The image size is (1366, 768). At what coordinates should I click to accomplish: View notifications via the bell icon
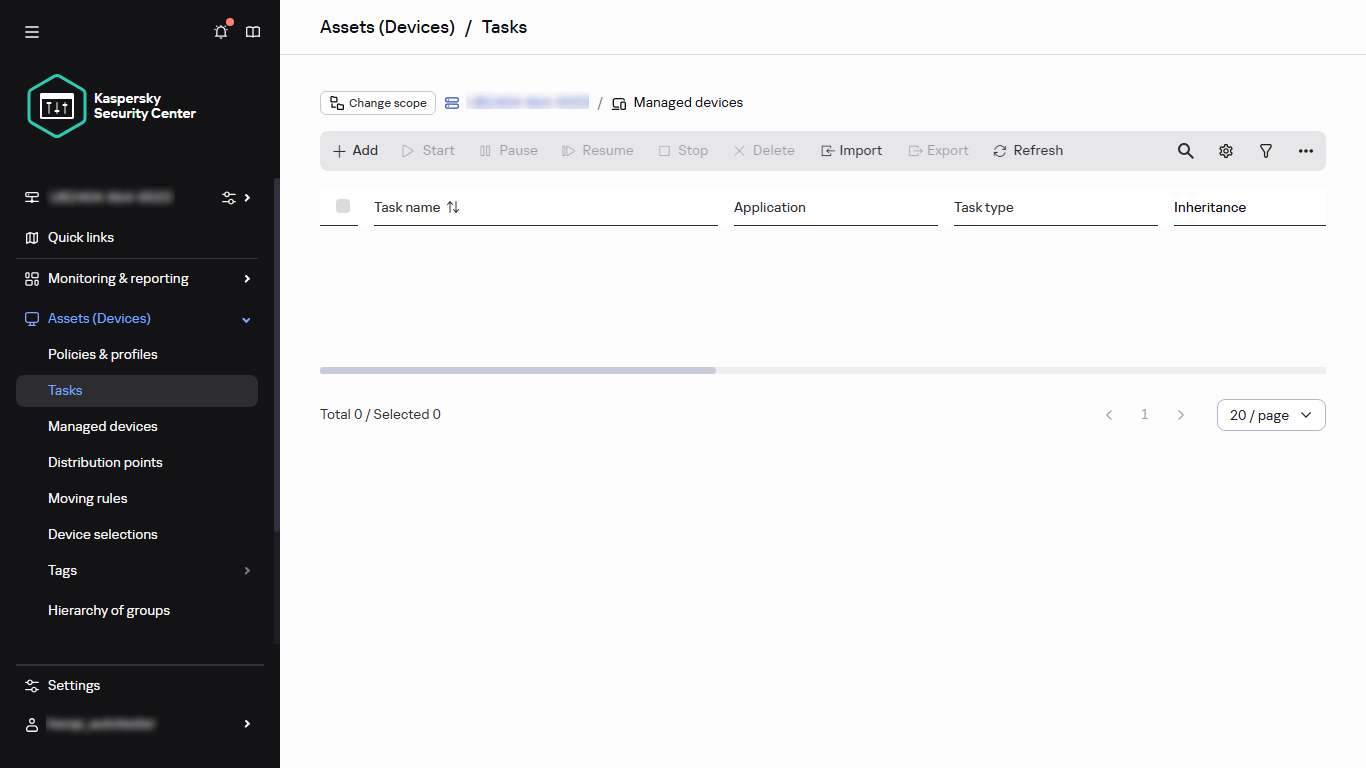pyautogui.click(x=220, y=31)
